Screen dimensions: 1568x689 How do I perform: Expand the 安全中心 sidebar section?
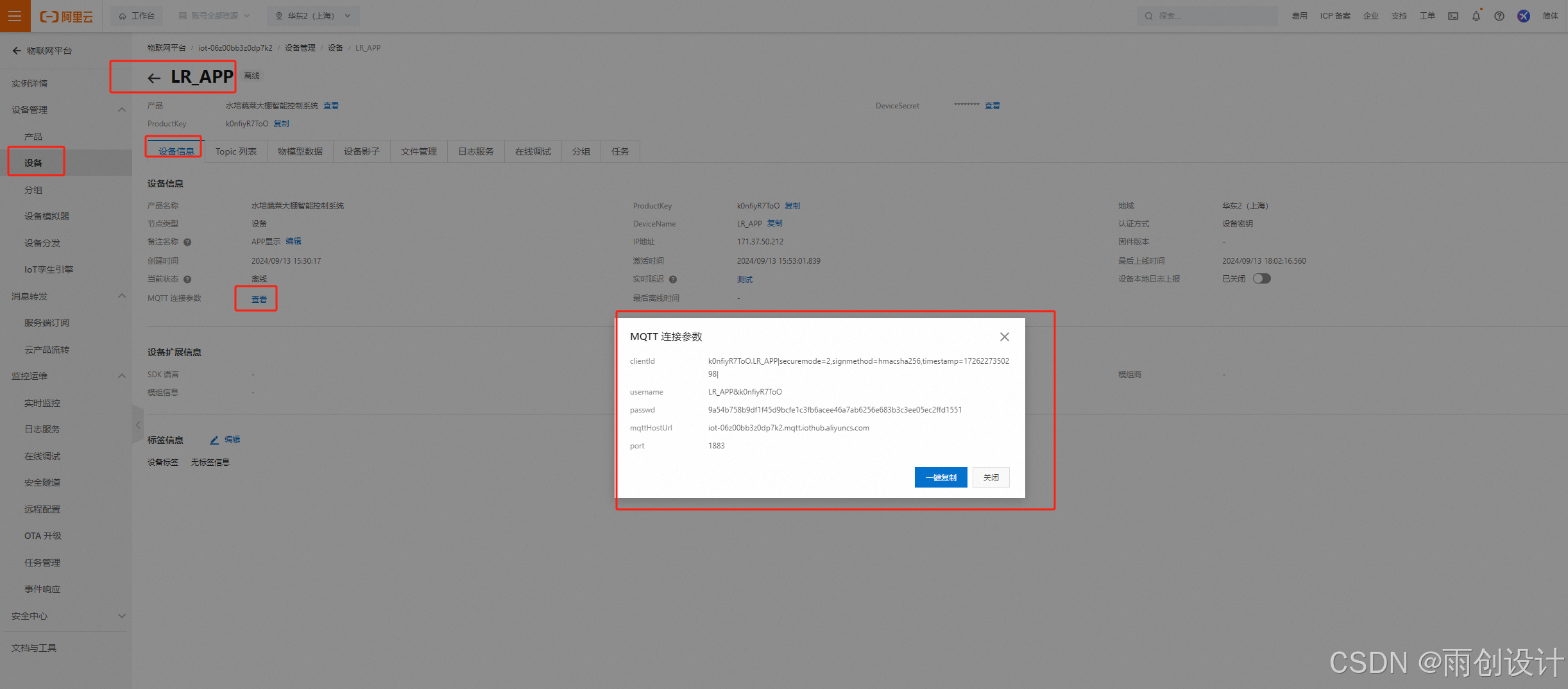(x=121, y=616)
